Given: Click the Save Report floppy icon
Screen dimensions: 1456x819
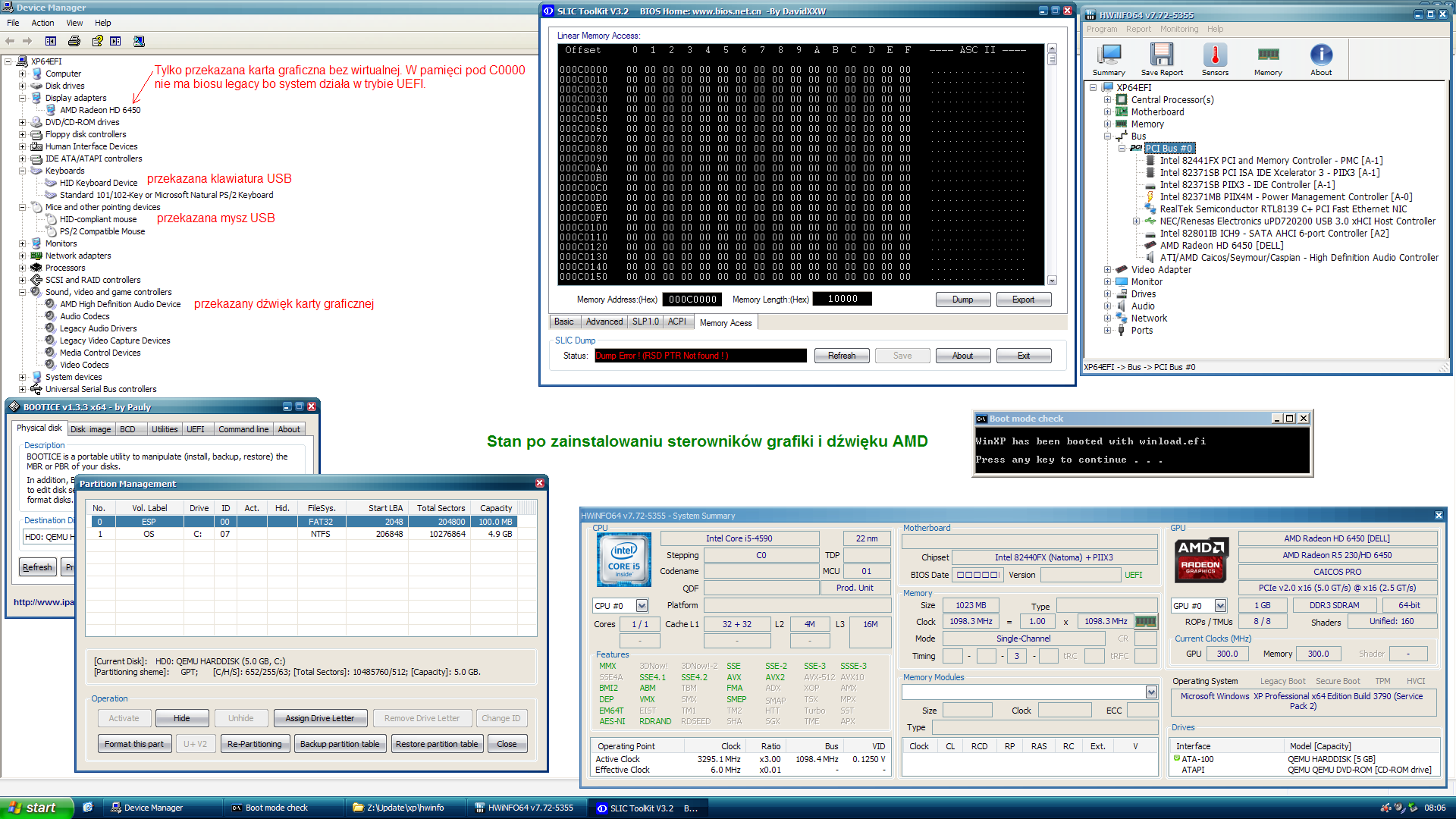Looking at the screenshot, I should [x=1162, y=55].
